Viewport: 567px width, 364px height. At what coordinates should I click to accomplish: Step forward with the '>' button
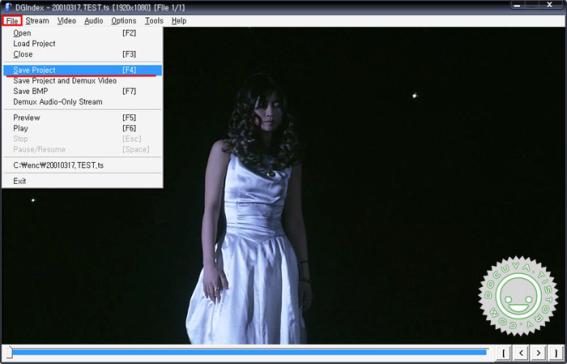(538, 353)
